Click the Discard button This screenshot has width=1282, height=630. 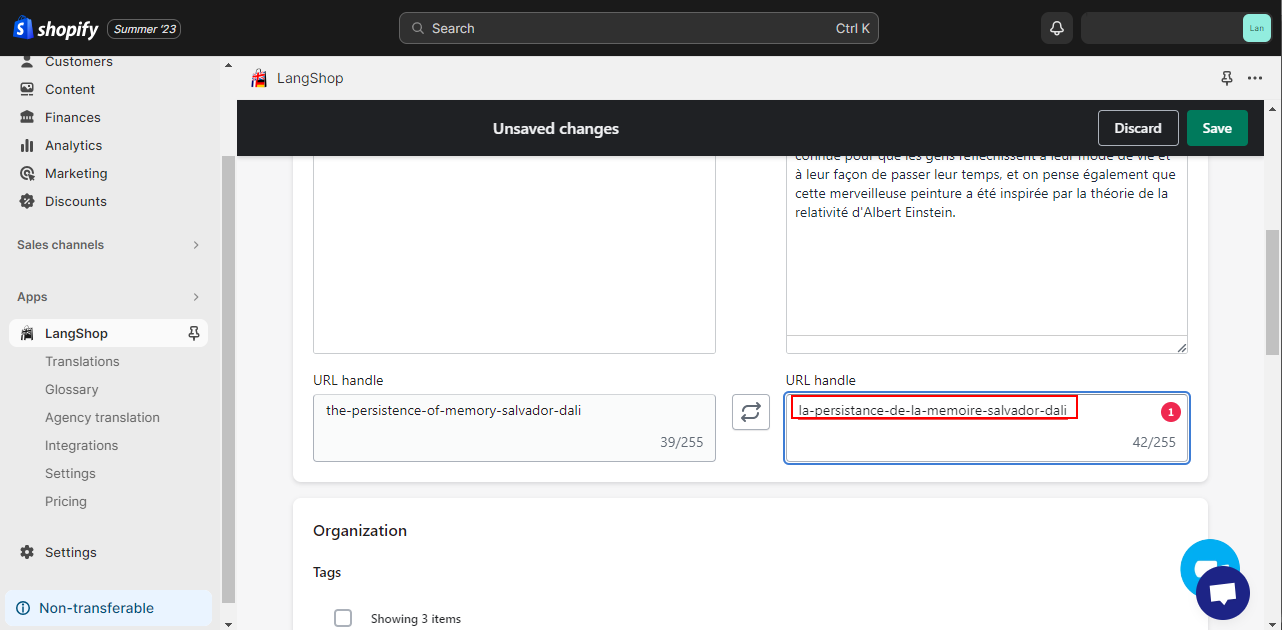[x=1138, y=128]
